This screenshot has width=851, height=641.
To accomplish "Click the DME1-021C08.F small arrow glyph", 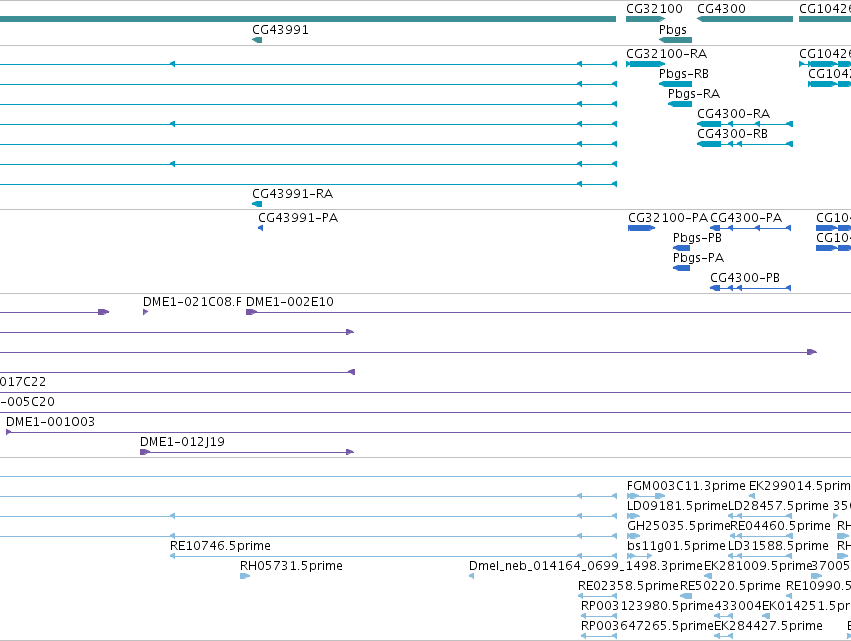I will click(145, 312).
